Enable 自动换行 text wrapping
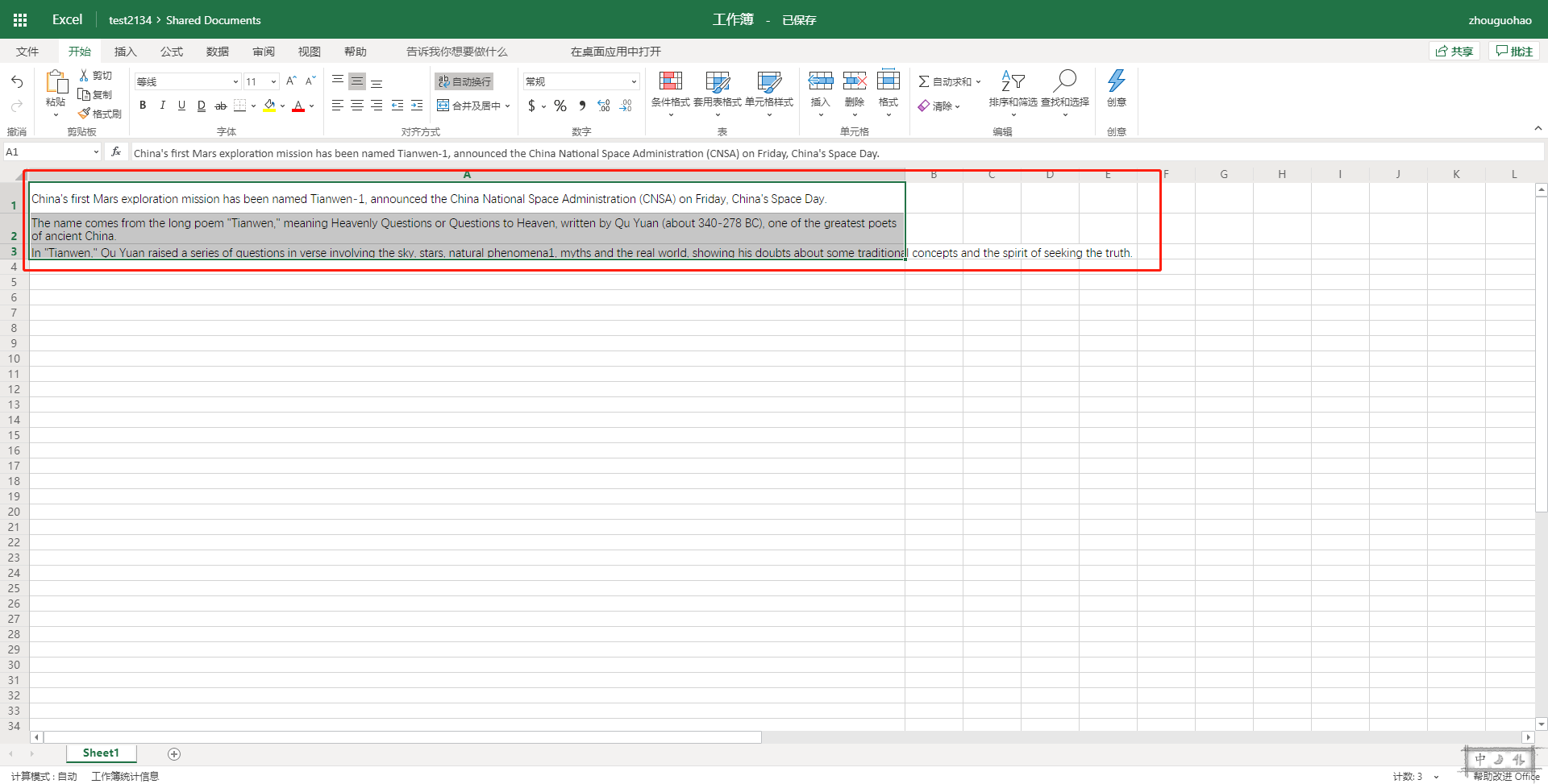1548x784 pixels. coord(463,81)
